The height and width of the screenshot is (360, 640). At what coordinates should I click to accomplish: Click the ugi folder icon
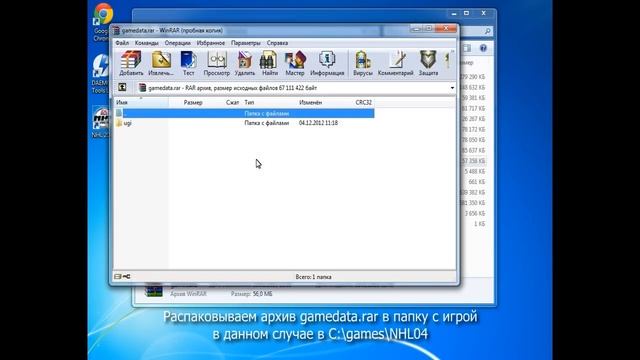point(119,123)
